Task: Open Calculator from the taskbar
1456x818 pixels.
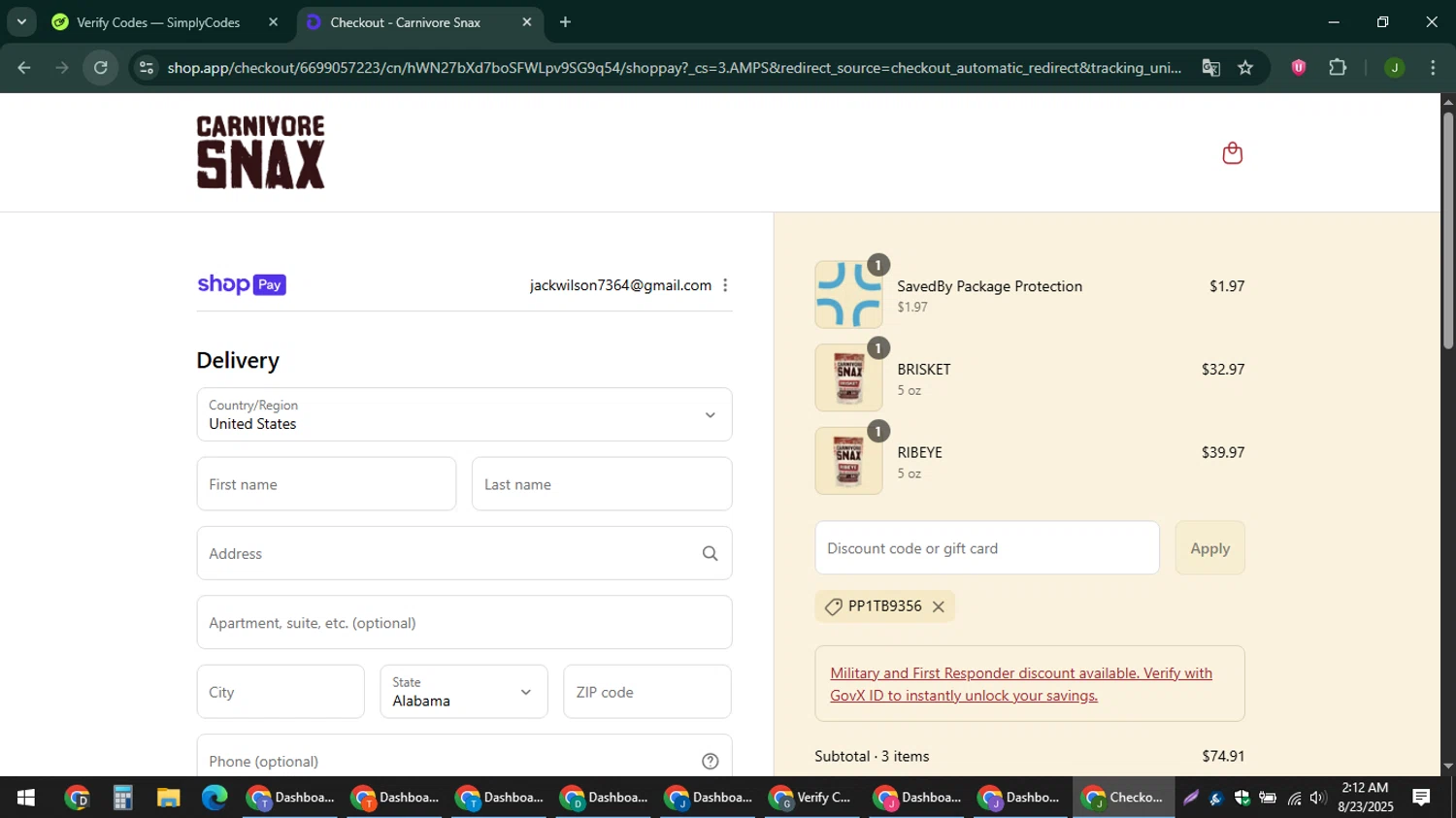Action: click(122, 798)
